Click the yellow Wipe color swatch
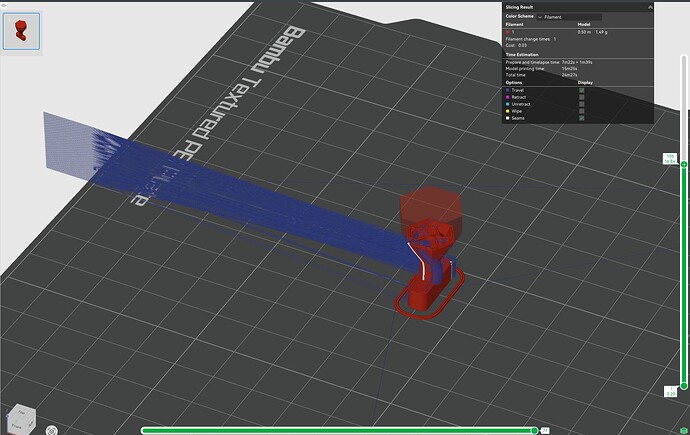This screenshot has height=435, width=690. pyautogui.click(x=507, y=111)
